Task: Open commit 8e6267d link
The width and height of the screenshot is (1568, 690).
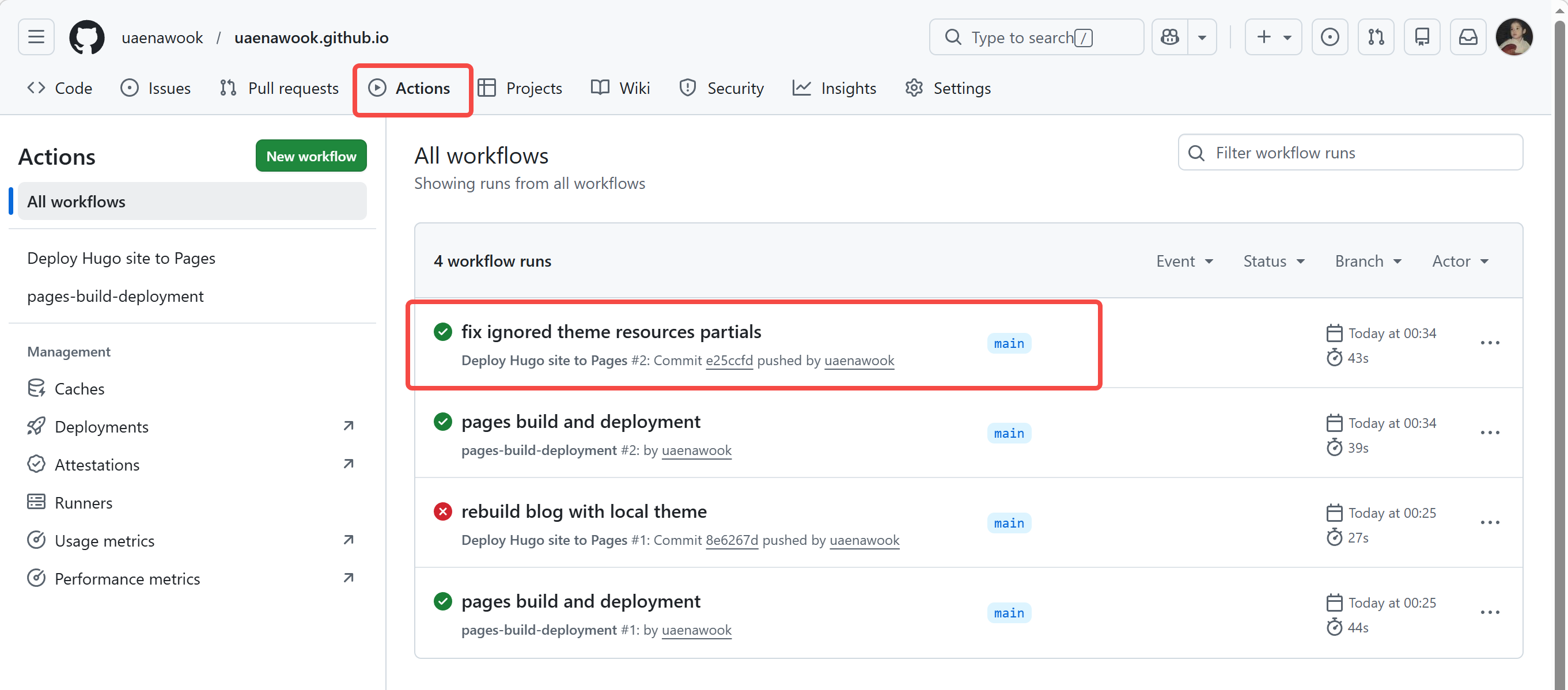Action: pos(732,540)
